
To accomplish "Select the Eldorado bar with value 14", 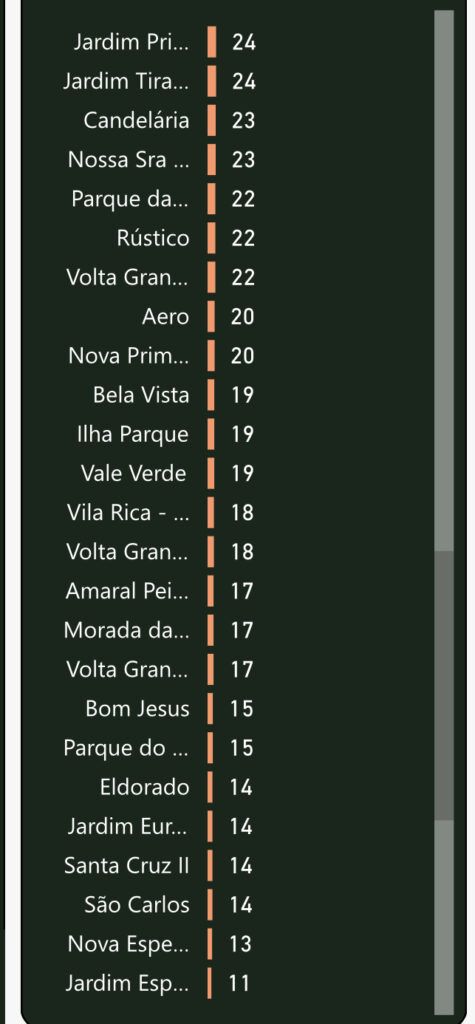I will (210, 787).
